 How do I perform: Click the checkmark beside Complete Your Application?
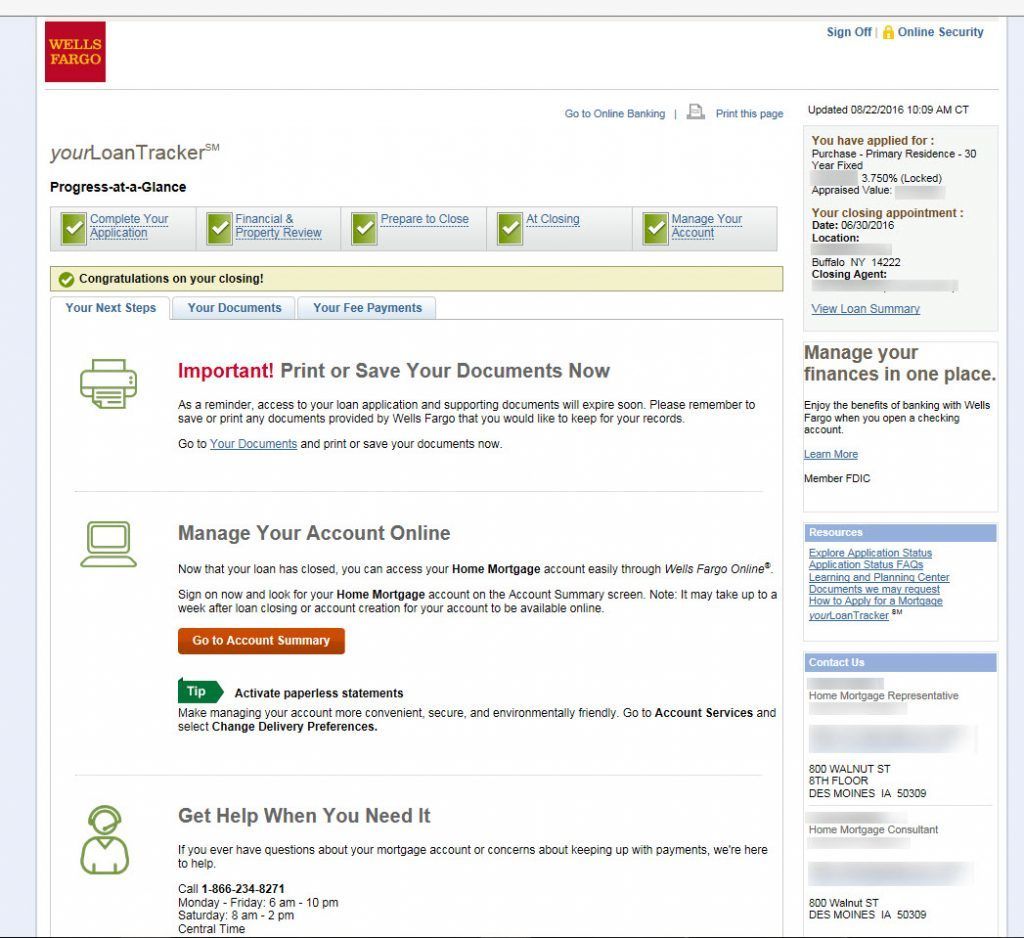click(73, 229)
